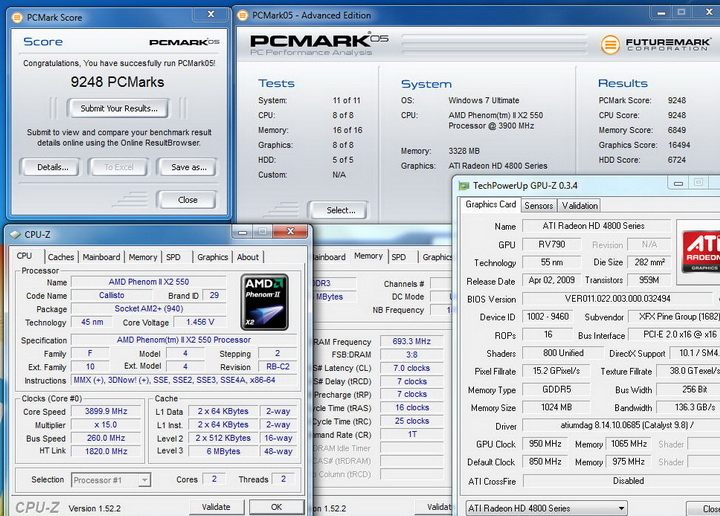Screen dimensions: 720x516
Task: Click Close in the PCMark Score dialog
Action: (x=187, y=200)
